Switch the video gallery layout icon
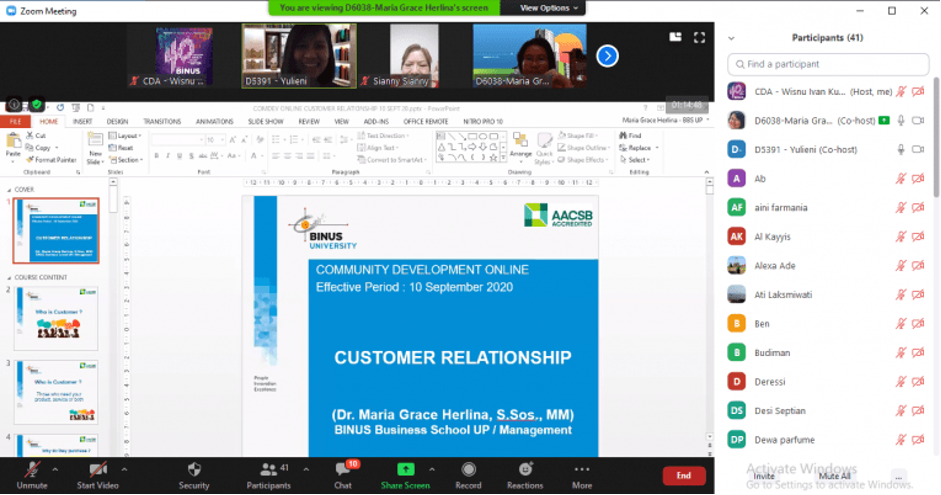The width and height of the screenshot is (941, 495). point(675,37)
